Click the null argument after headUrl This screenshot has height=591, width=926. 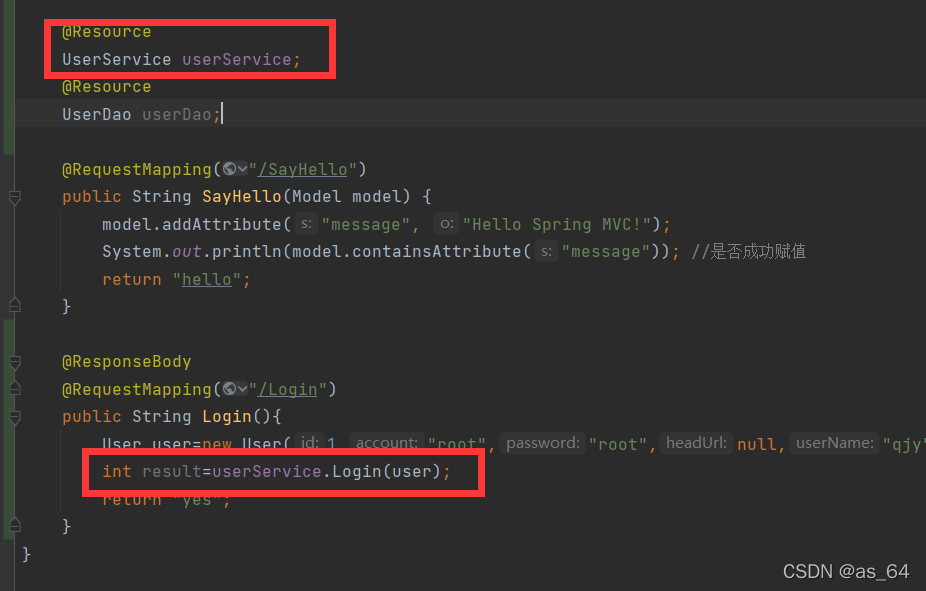pyautogui.click(x=757, y=445)
